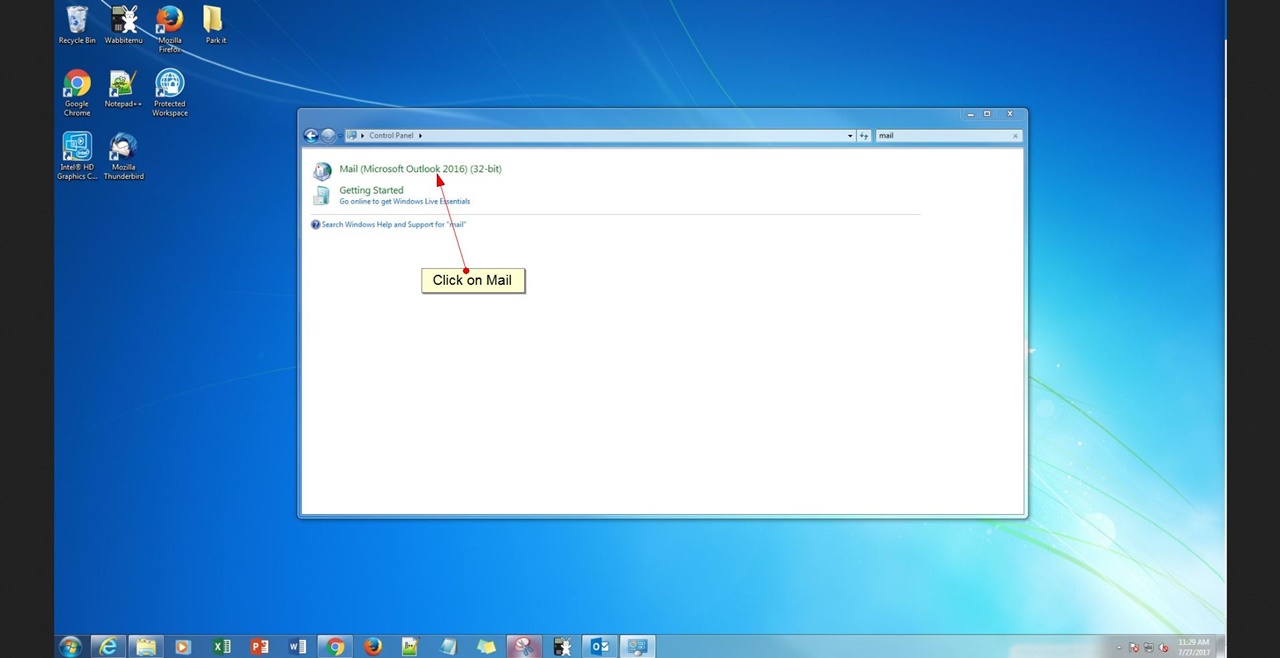Open the address bar history dropdown
Image resolution: width=1280 pixels, height=658 pixels.
pos(850,136)
